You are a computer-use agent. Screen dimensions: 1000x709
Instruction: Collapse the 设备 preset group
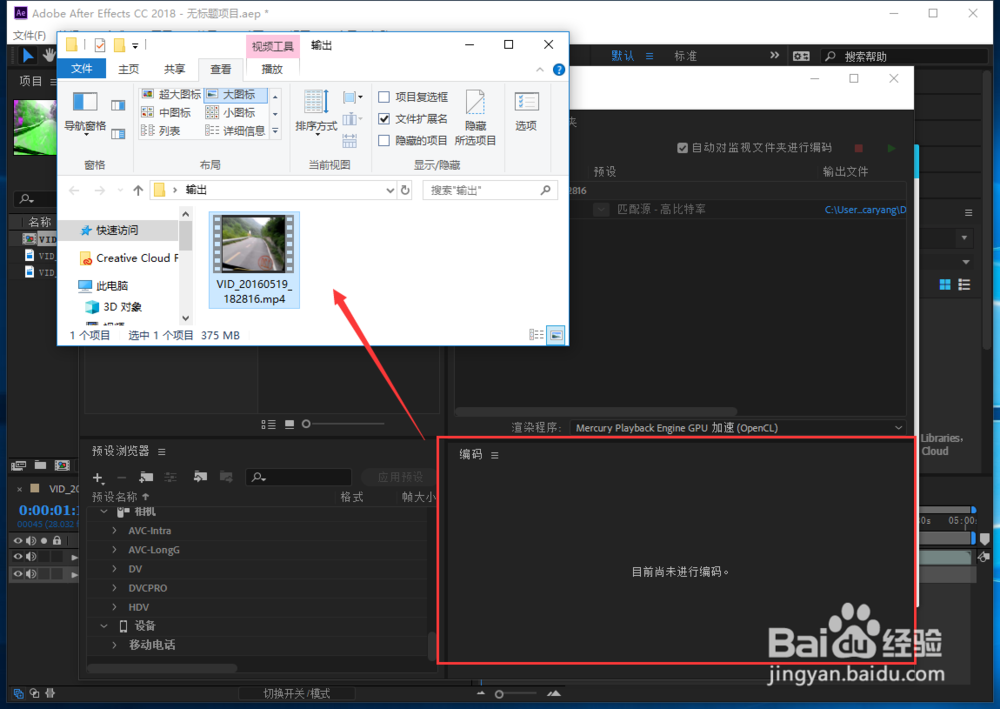coord(104,625)
